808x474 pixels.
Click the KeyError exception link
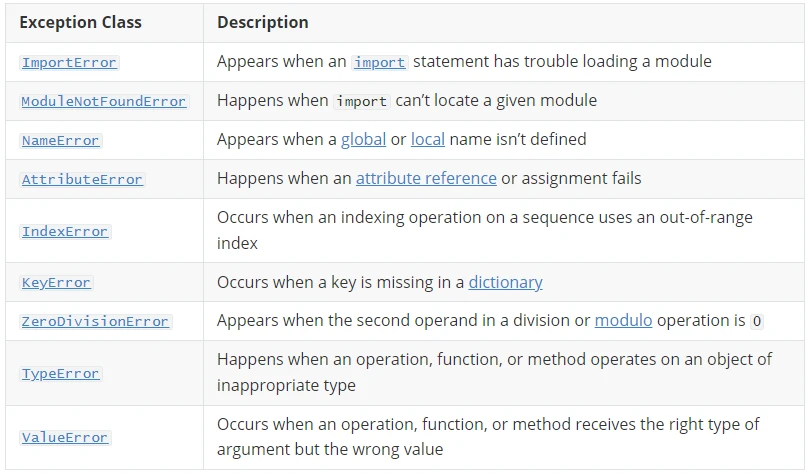[x=56, y=282]
